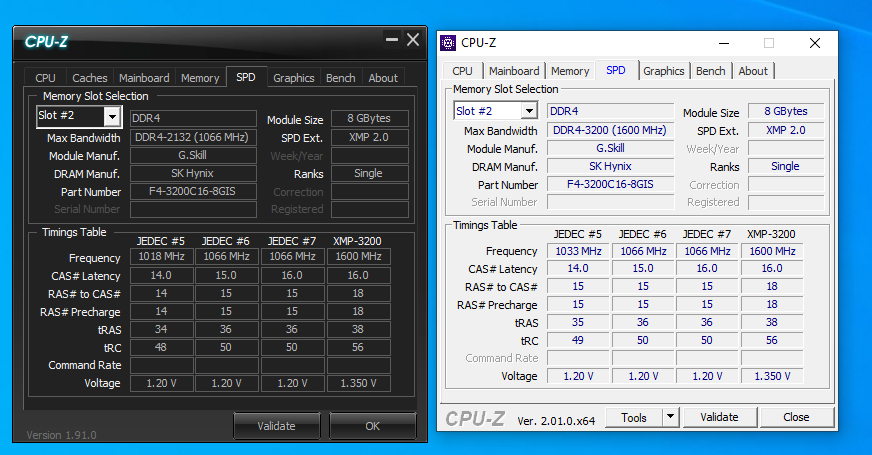The height and width of the screenshot is (455, 872).
Task: Click SK Hynix DRAM Manuf. field in light window
Action: point(610,166)
